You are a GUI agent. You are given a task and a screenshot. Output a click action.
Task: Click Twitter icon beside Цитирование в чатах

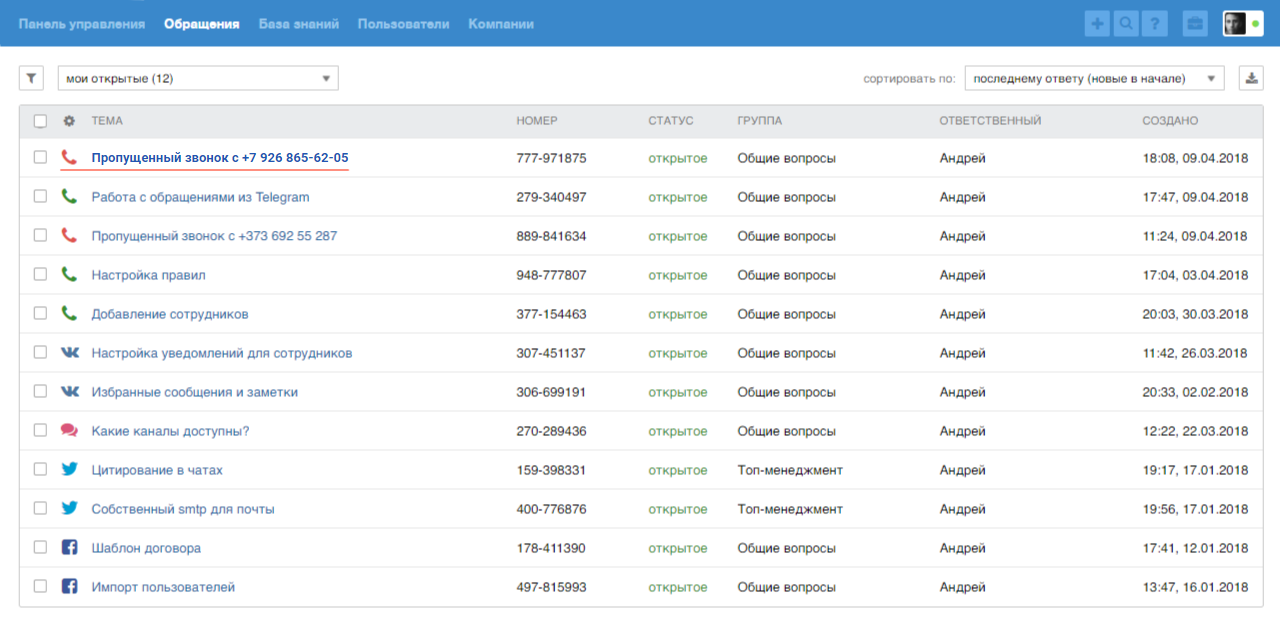coord(69,469)
